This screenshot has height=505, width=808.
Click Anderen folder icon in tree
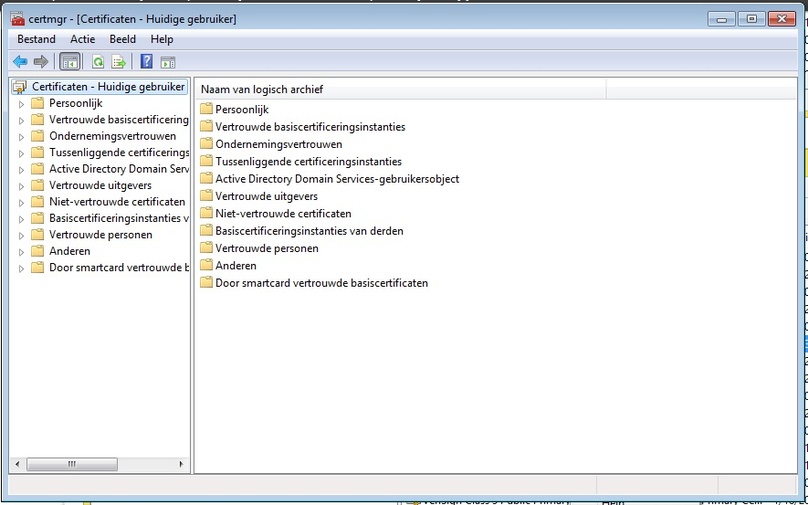37,251
